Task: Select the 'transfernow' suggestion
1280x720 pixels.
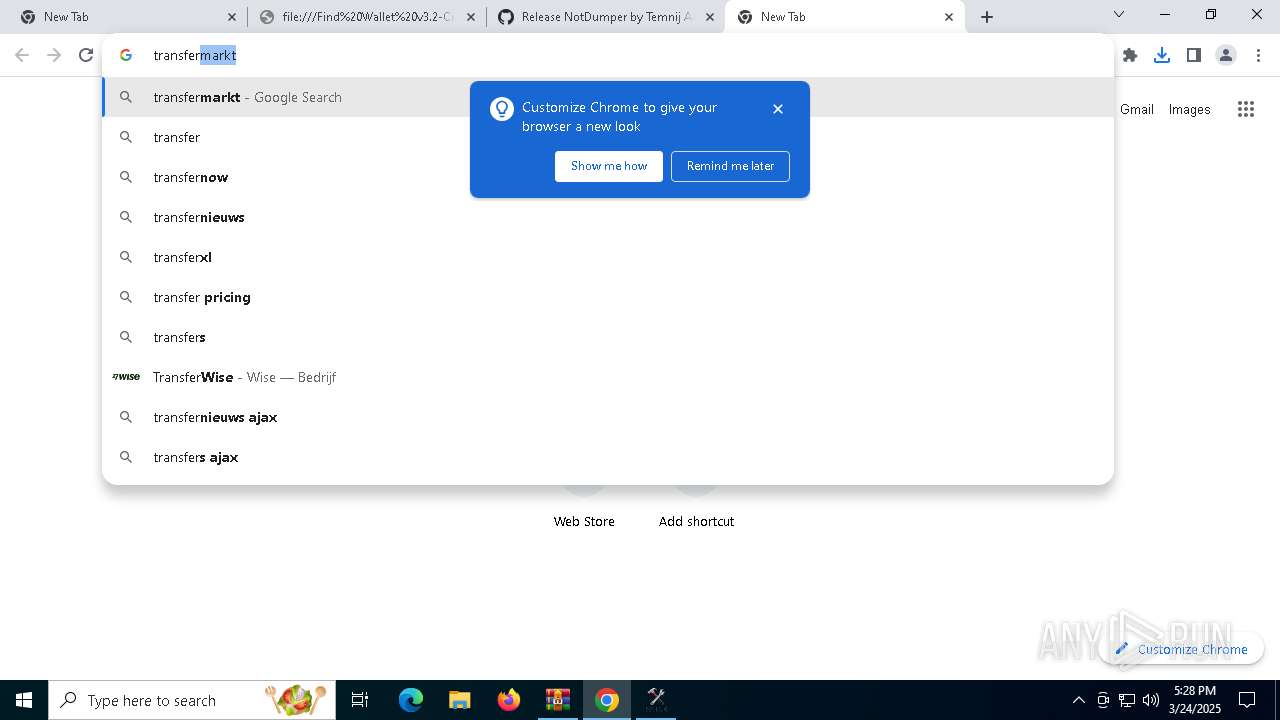Action: (608, 177)
